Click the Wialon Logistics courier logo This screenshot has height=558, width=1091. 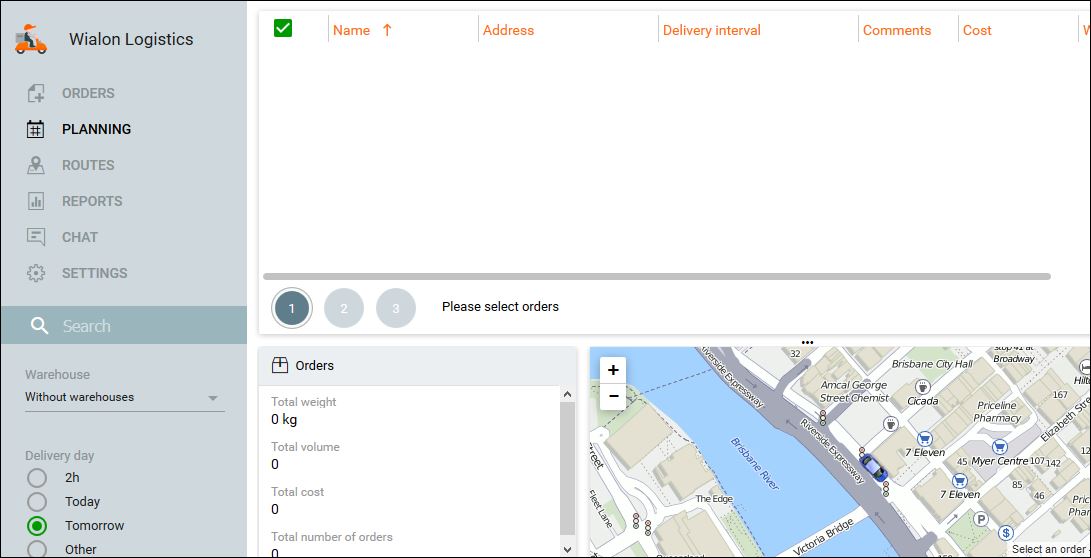31,39
